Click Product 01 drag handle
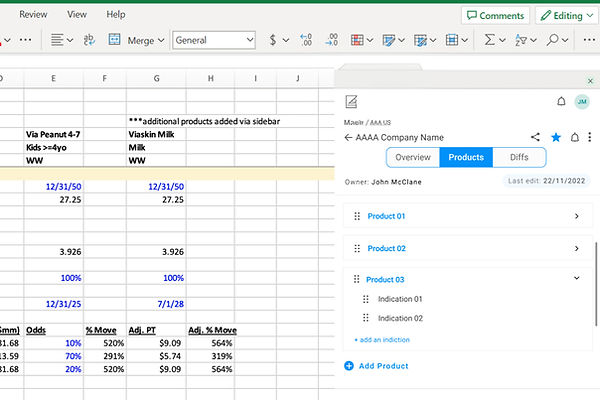Image resolution: width=600 pixels, height=400 pixels. pyautogui.click(x=357, y=216)
